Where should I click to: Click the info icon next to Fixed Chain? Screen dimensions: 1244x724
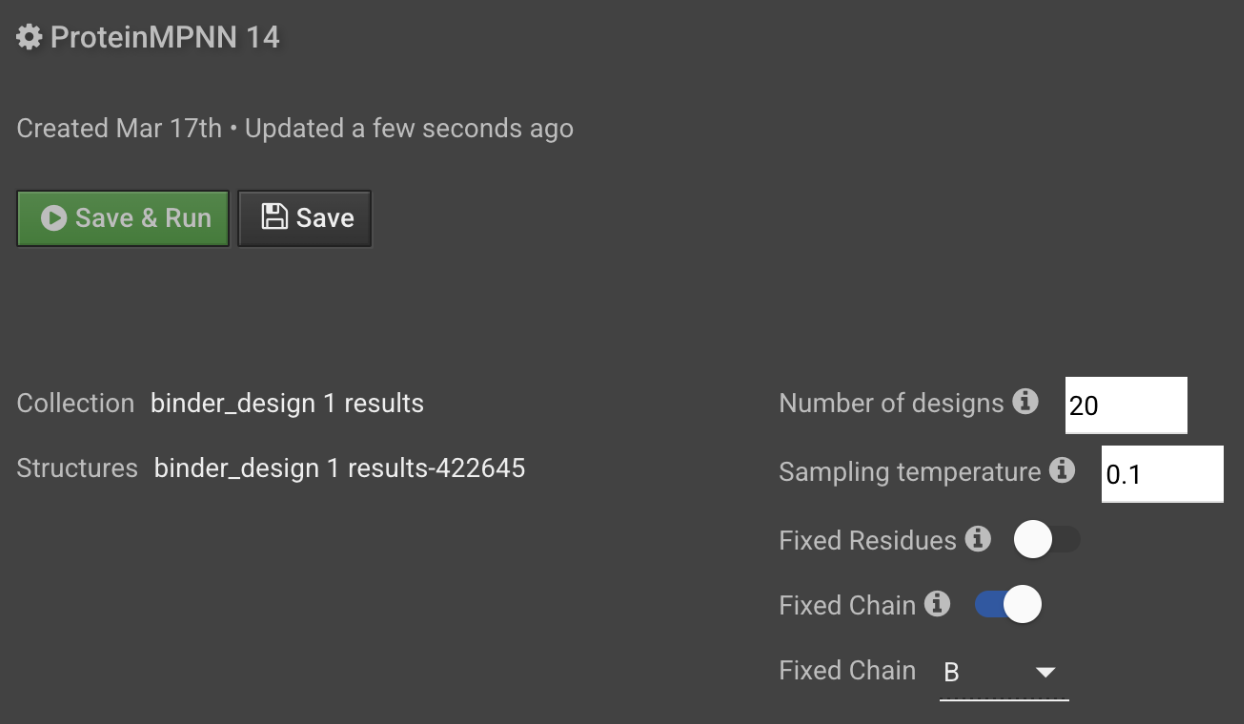[x=936, y=604]
